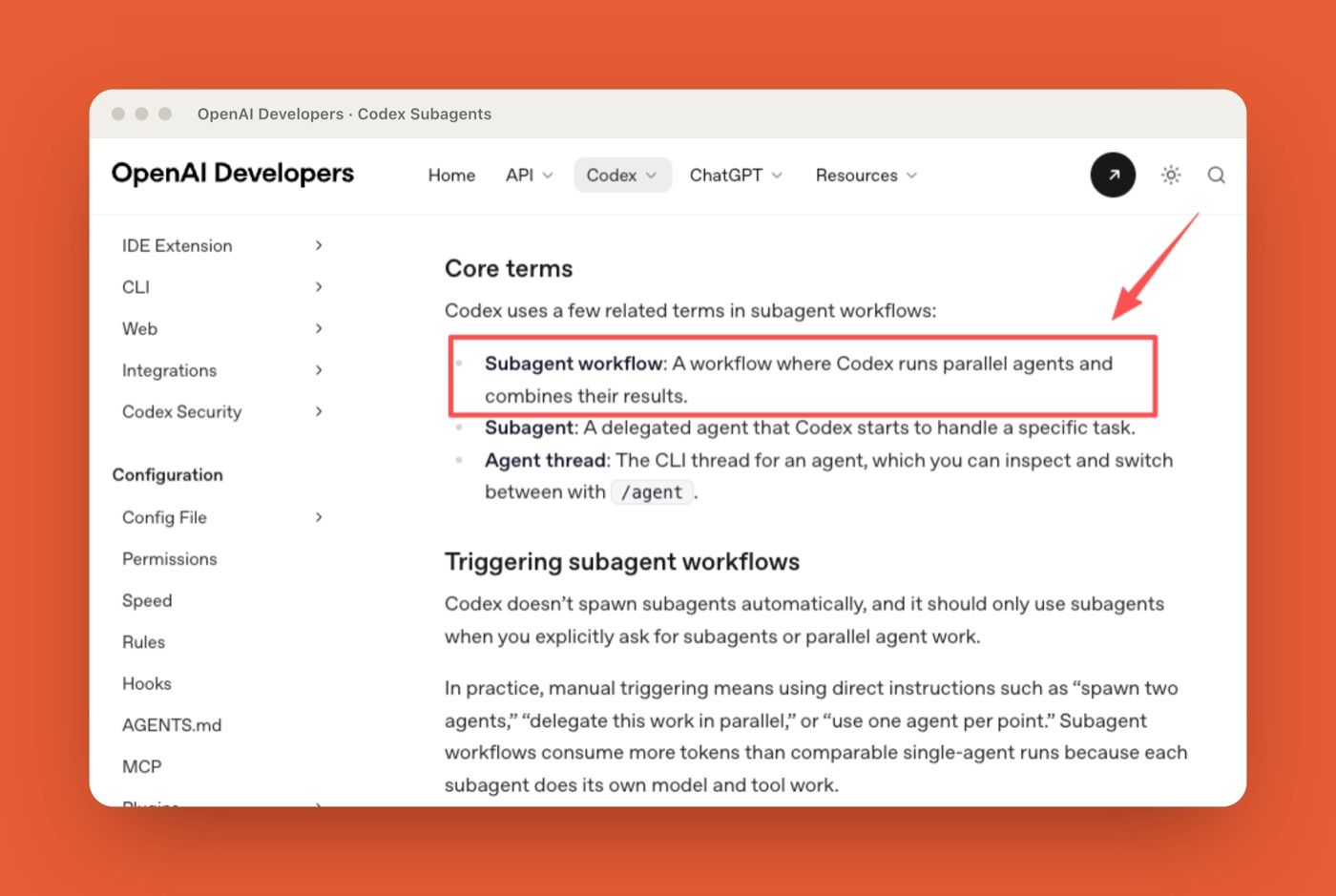Click the bold Agent thread term
The height and width of the screenshot is (896, 1336).
coord(546,460)
